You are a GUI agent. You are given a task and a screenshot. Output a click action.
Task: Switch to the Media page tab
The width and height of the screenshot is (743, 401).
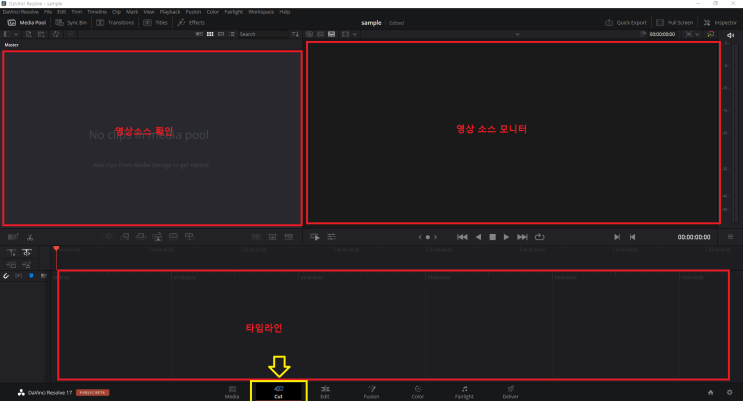click(232, 392)
